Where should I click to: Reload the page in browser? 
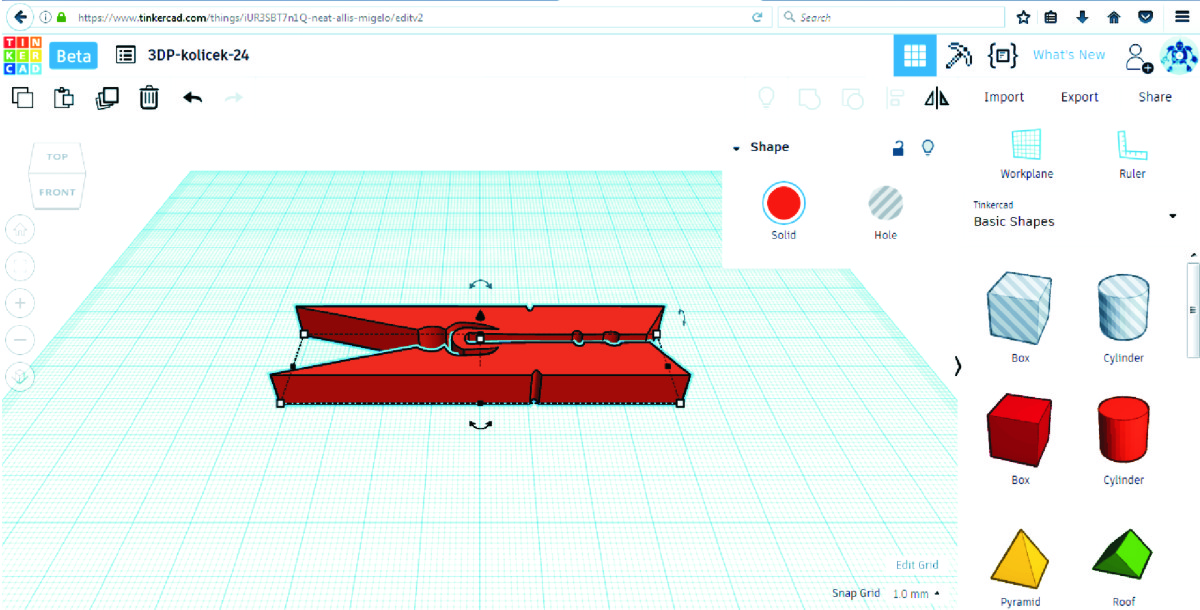pyautogui.click(x=758, y=17)
